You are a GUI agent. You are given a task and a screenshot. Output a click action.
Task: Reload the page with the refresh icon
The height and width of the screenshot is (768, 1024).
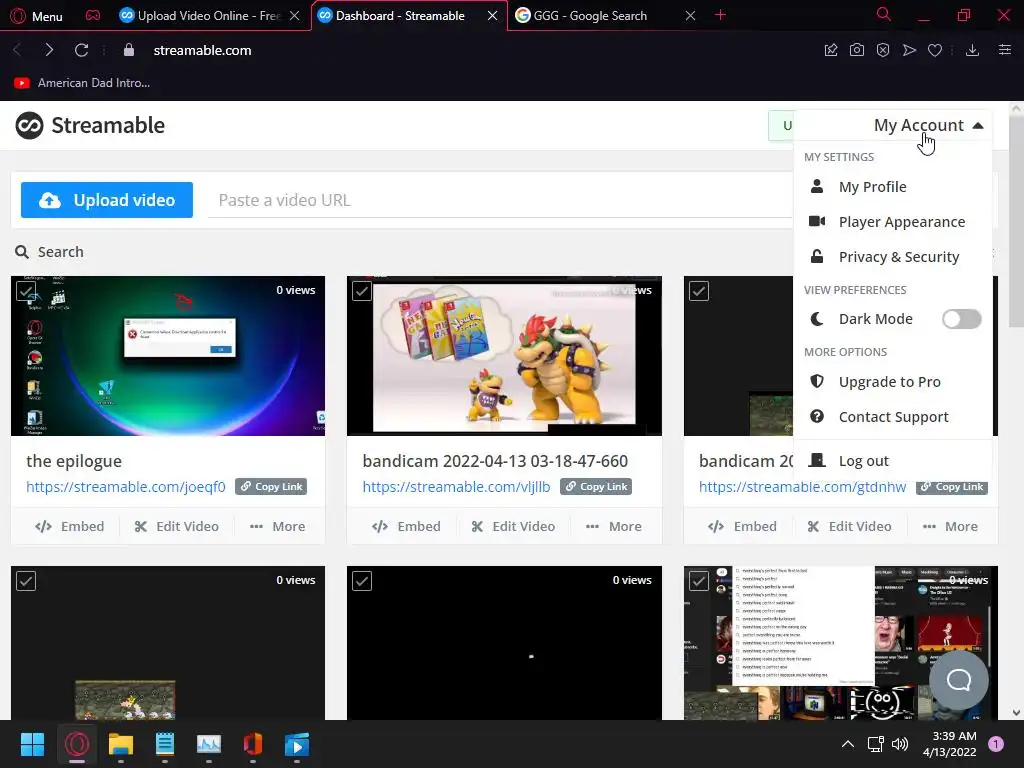pos(81,50)
